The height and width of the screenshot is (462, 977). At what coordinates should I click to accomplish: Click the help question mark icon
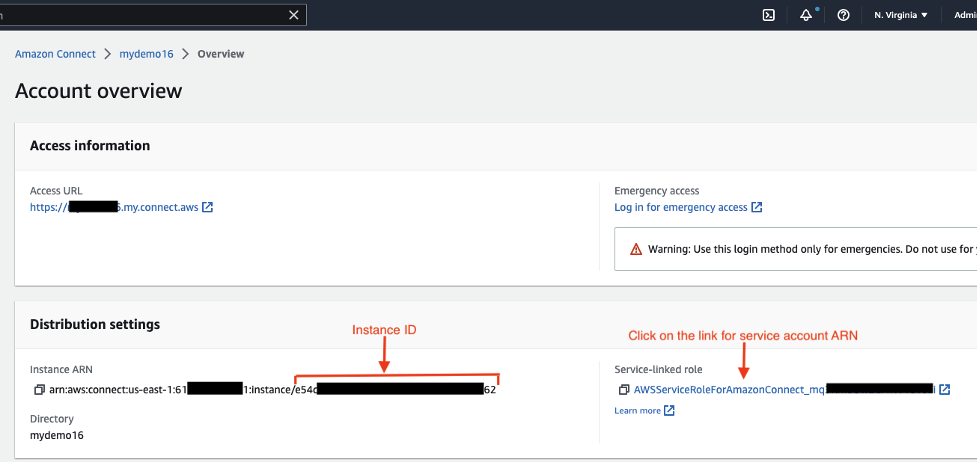(x=843, y=15)
